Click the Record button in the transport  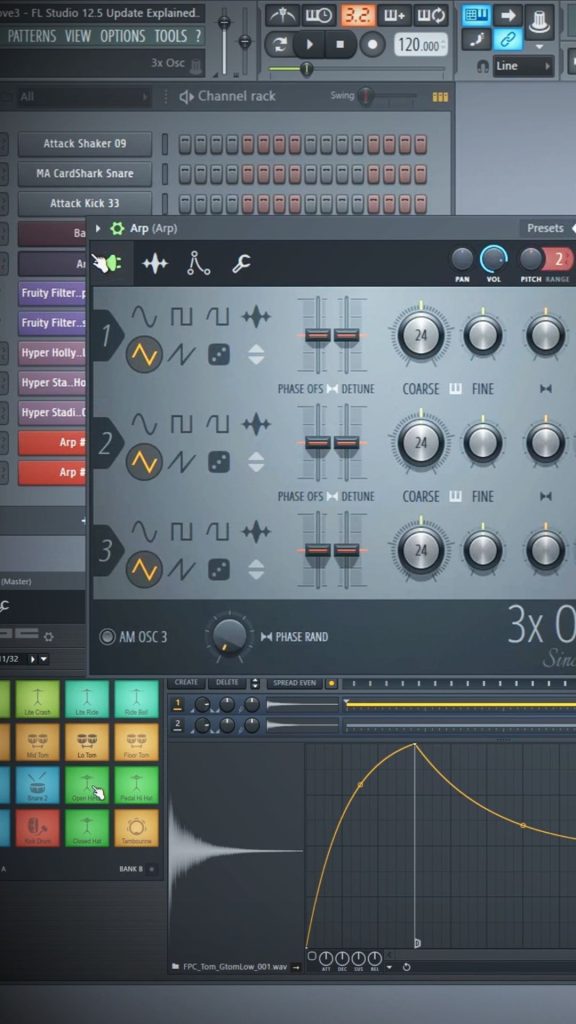[x=372, y=45]
